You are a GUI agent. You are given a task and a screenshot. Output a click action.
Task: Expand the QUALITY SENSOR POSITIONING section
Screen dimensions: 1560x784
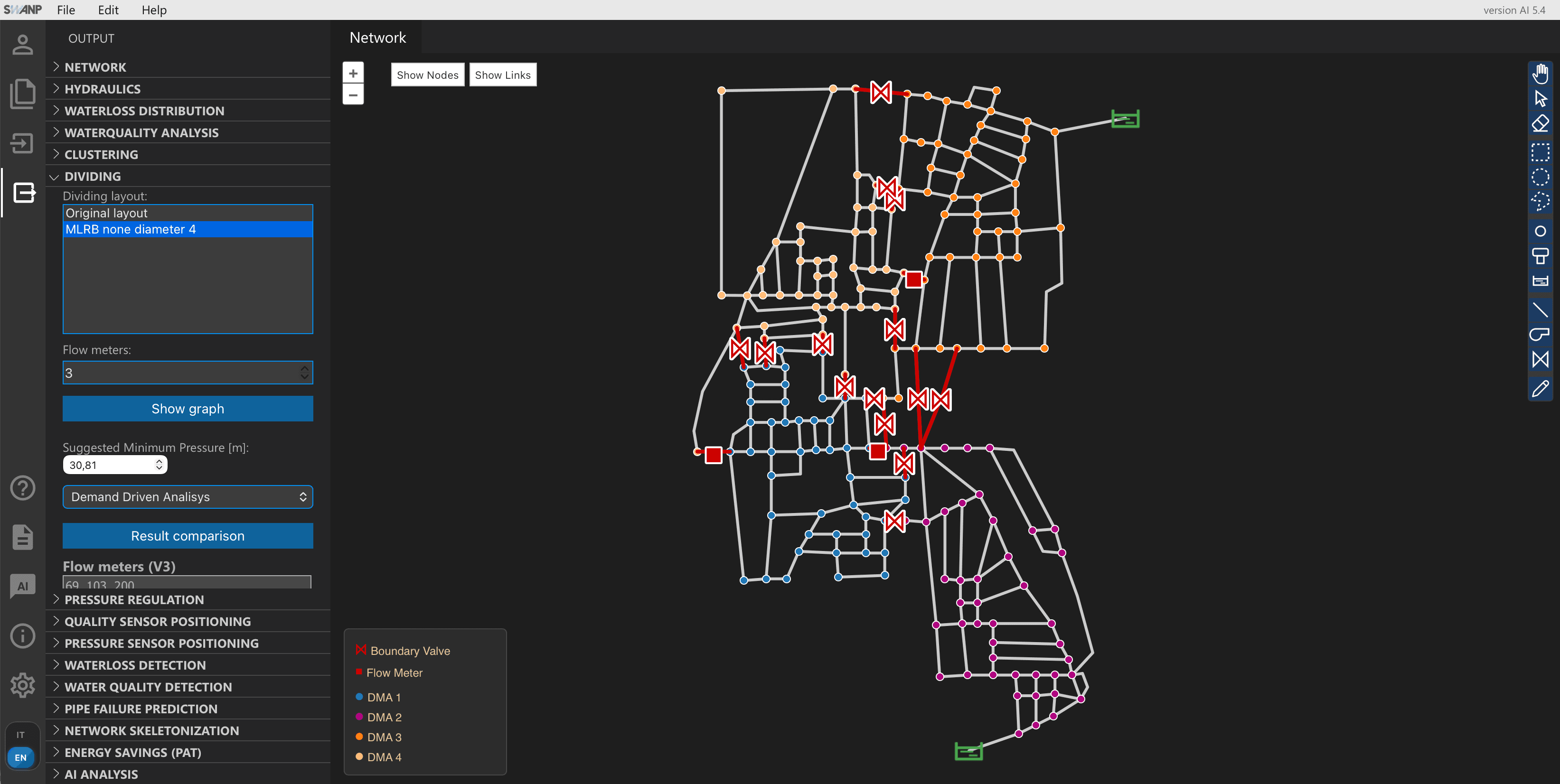click(188, 622)
